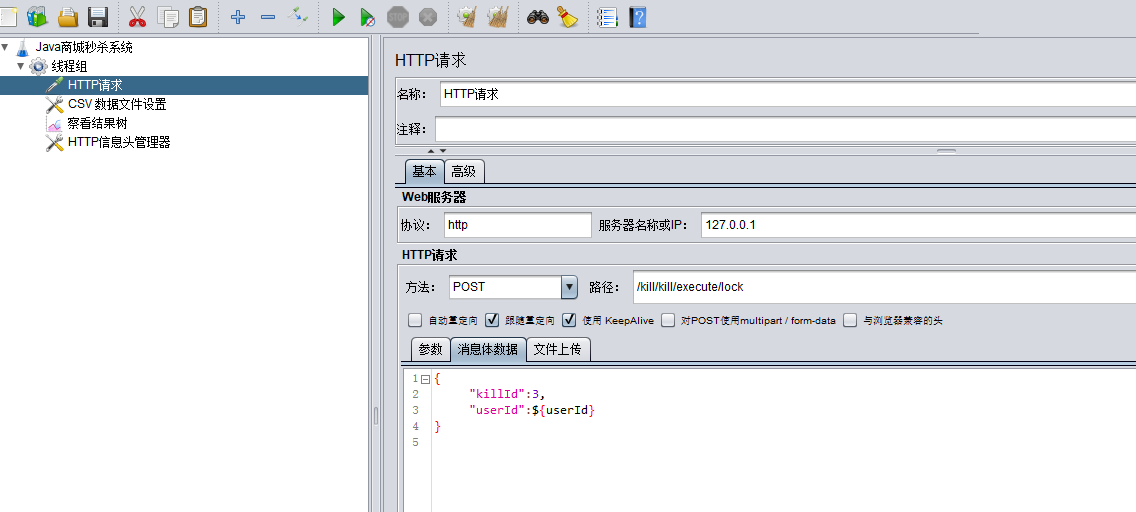Click the Cut scissors icon
This screenshot has height=512, width=1136.
click(138, 17)
